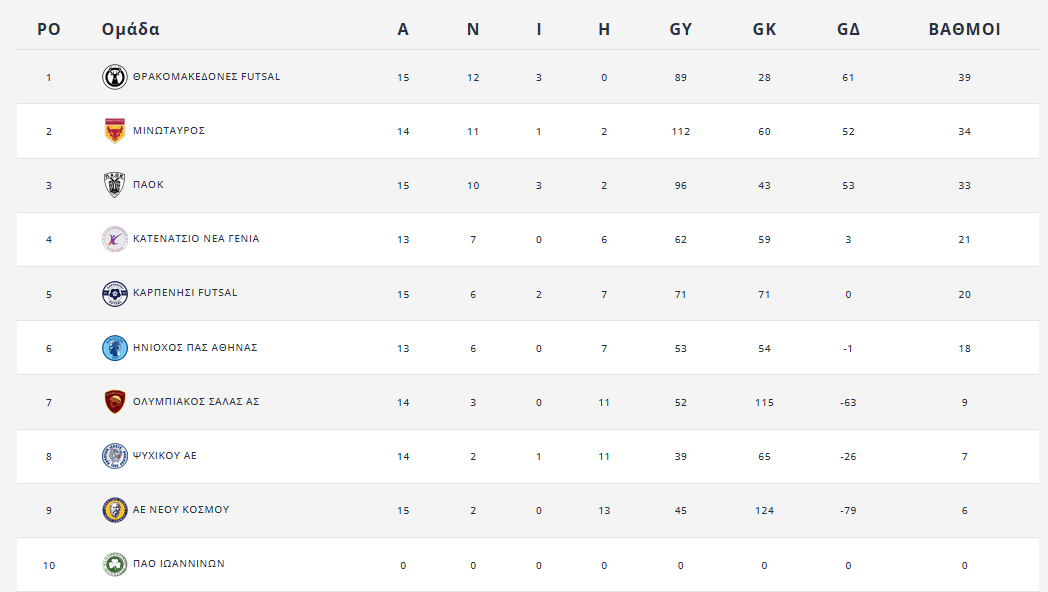Click the Ομάδα column header
Screen dimensions: 1048x592
pyautogui.click(x=130, y=29)
